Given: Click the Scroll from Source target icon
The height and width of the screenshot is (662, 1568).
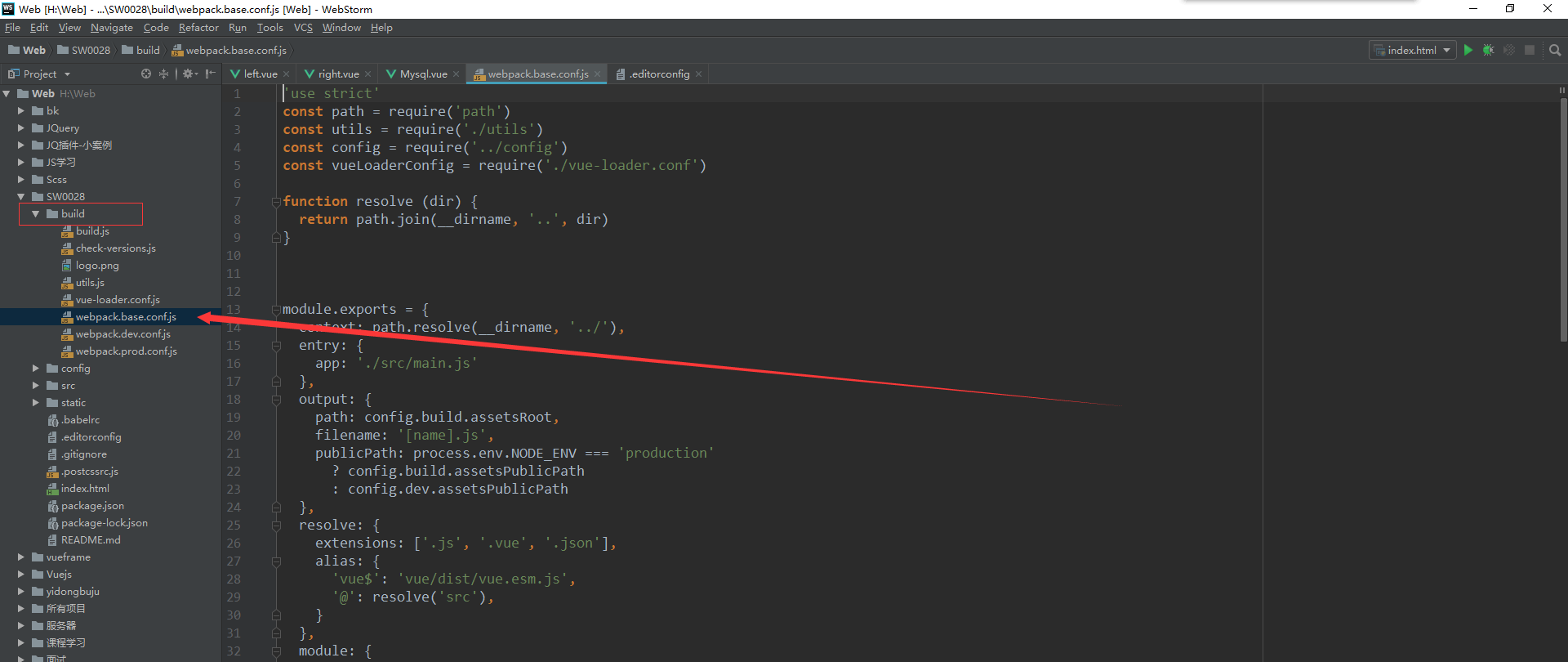Looking at the screenshot, I should (146, 74).
